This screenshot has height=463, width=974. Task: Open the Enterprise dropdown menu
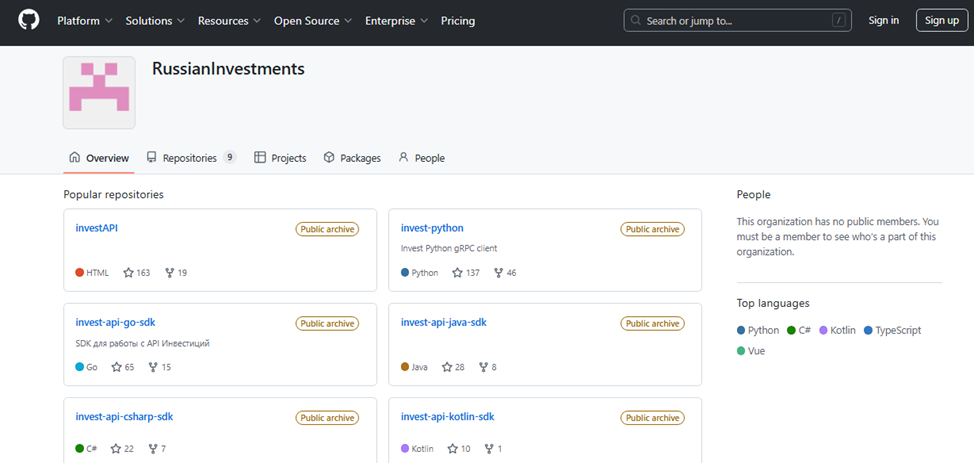click(x=396, y=21)
